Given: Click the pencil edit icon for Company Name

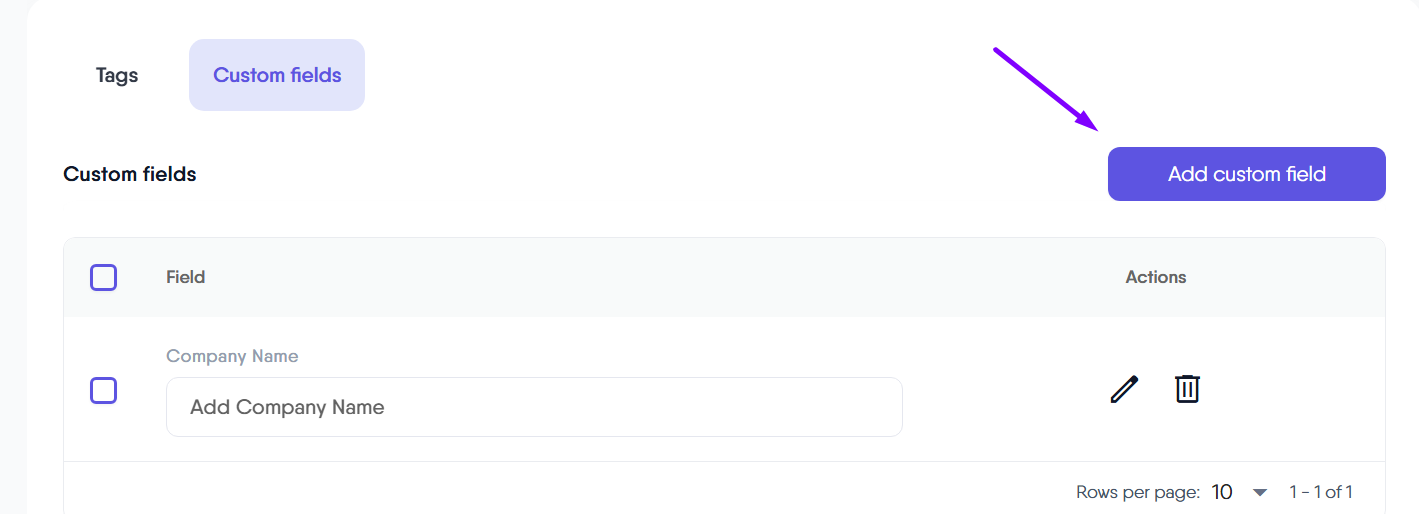Looking at the screenshot, I should (x=1124, y=389).
